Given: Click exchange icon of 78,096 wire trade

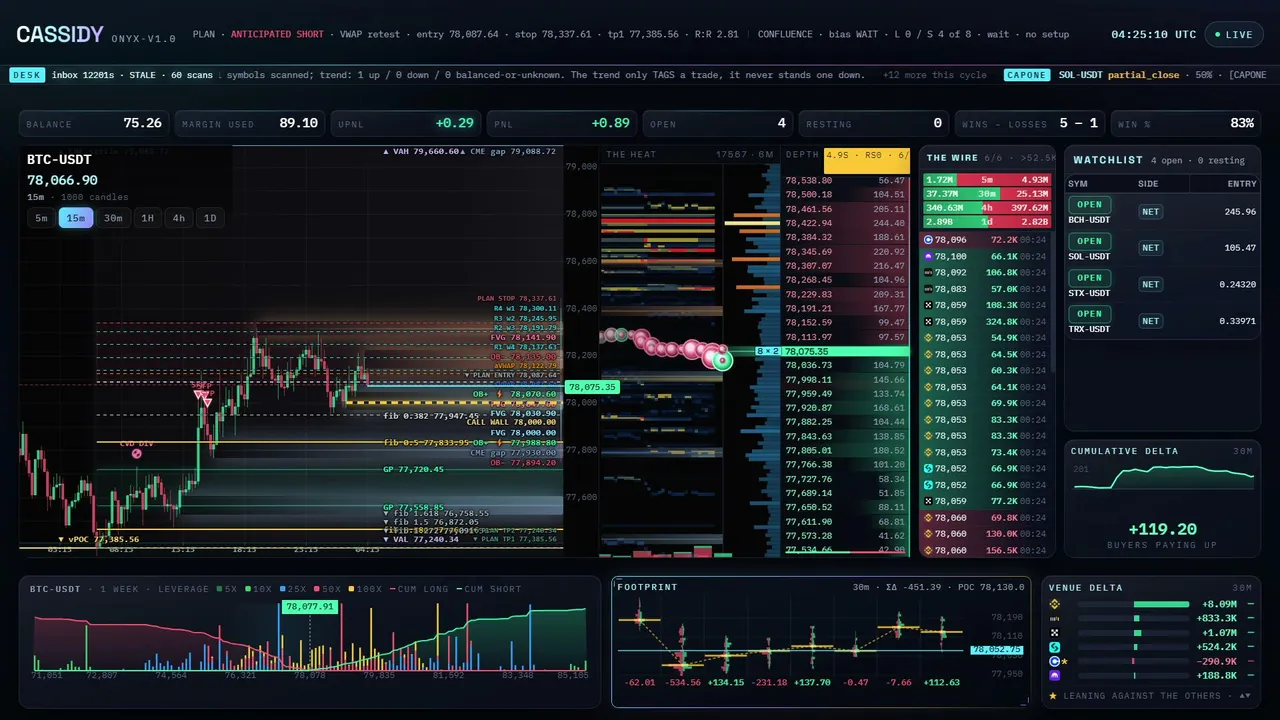Looking at the screenshot, I should (x=928, y=240).
